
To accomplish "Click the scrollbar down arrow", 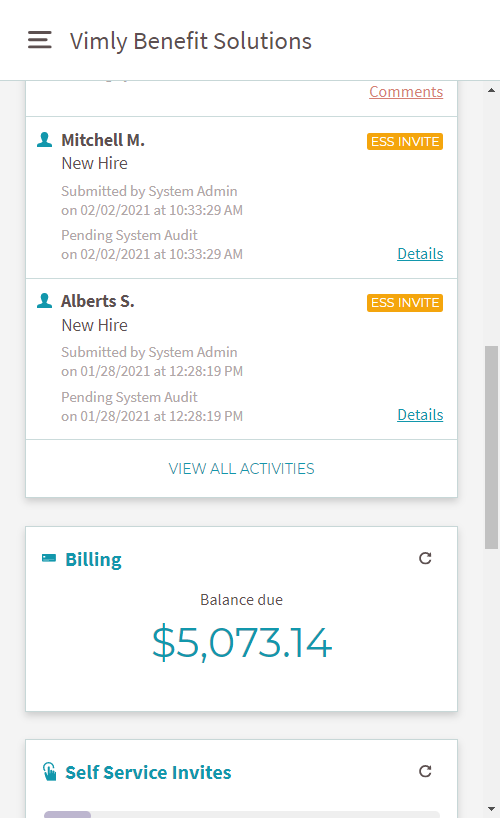I will click(491, 809).
